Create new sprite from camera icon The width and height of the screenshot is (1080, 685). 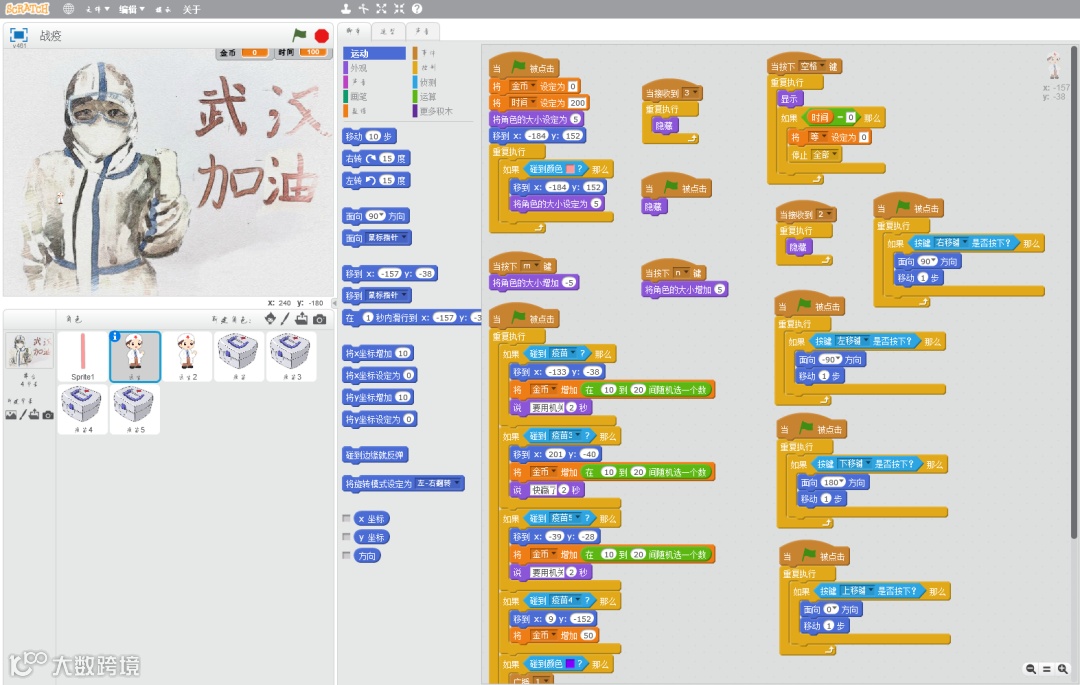point(320,319)
